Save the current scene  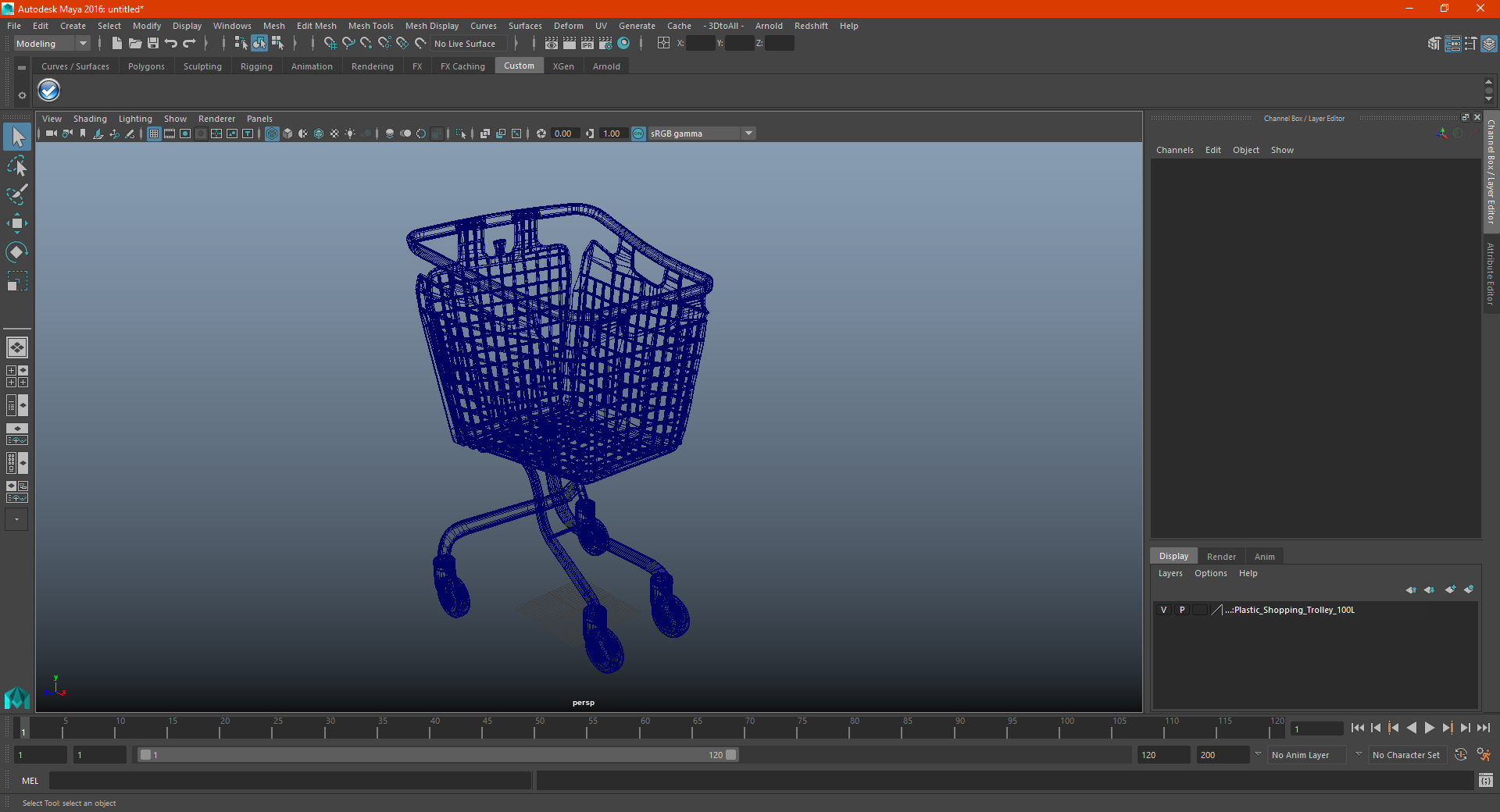tap(153, 44)
